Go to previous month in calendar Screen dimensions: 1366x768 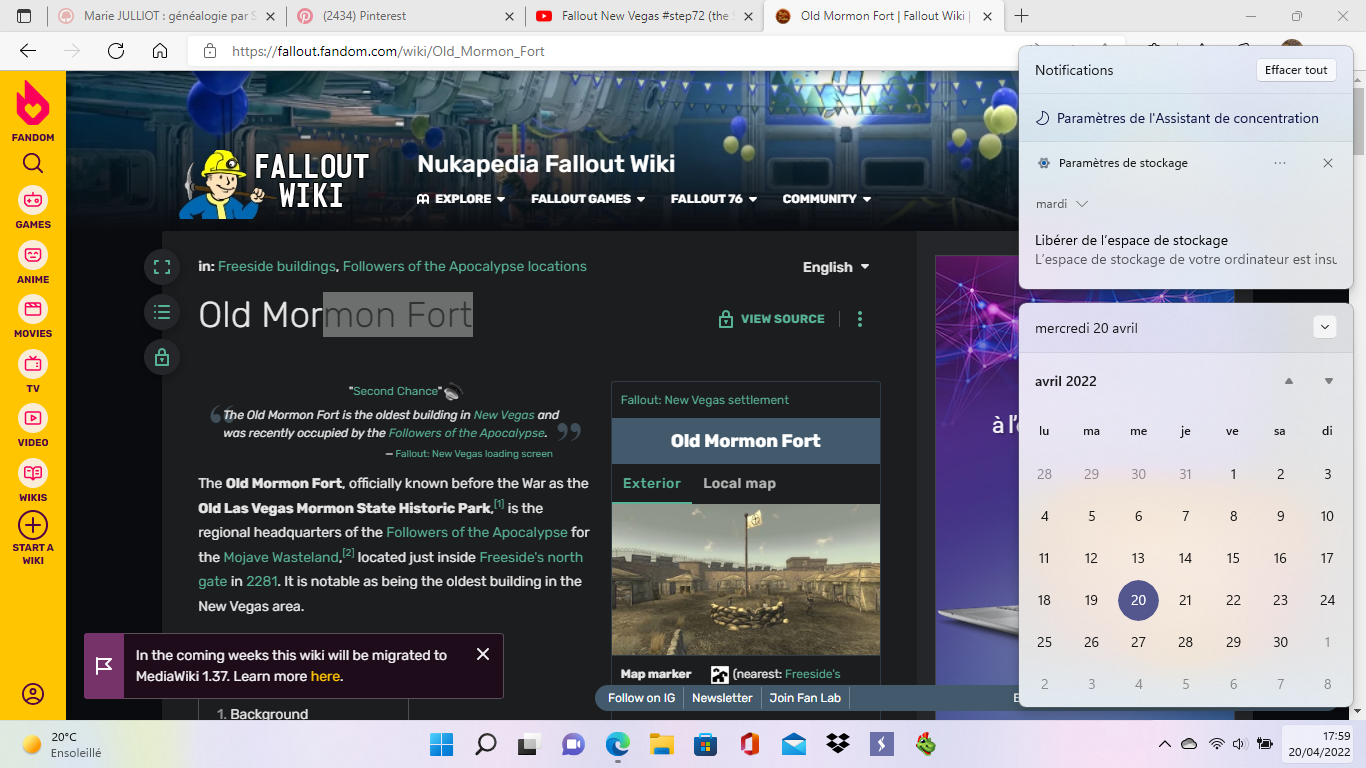[1289, 381]
